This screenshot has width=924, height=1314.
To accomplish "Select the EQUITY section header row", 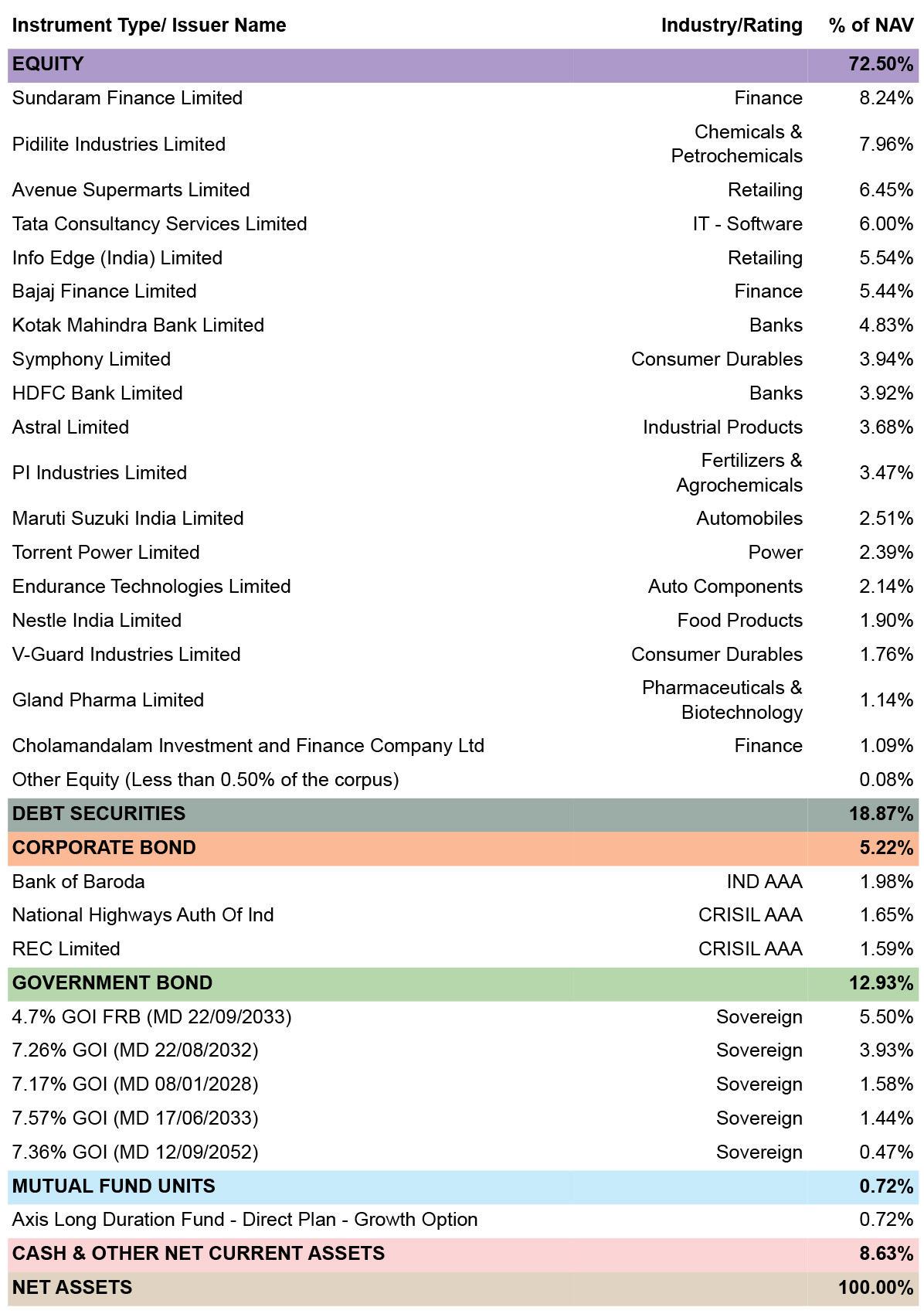I will (463, 65).
